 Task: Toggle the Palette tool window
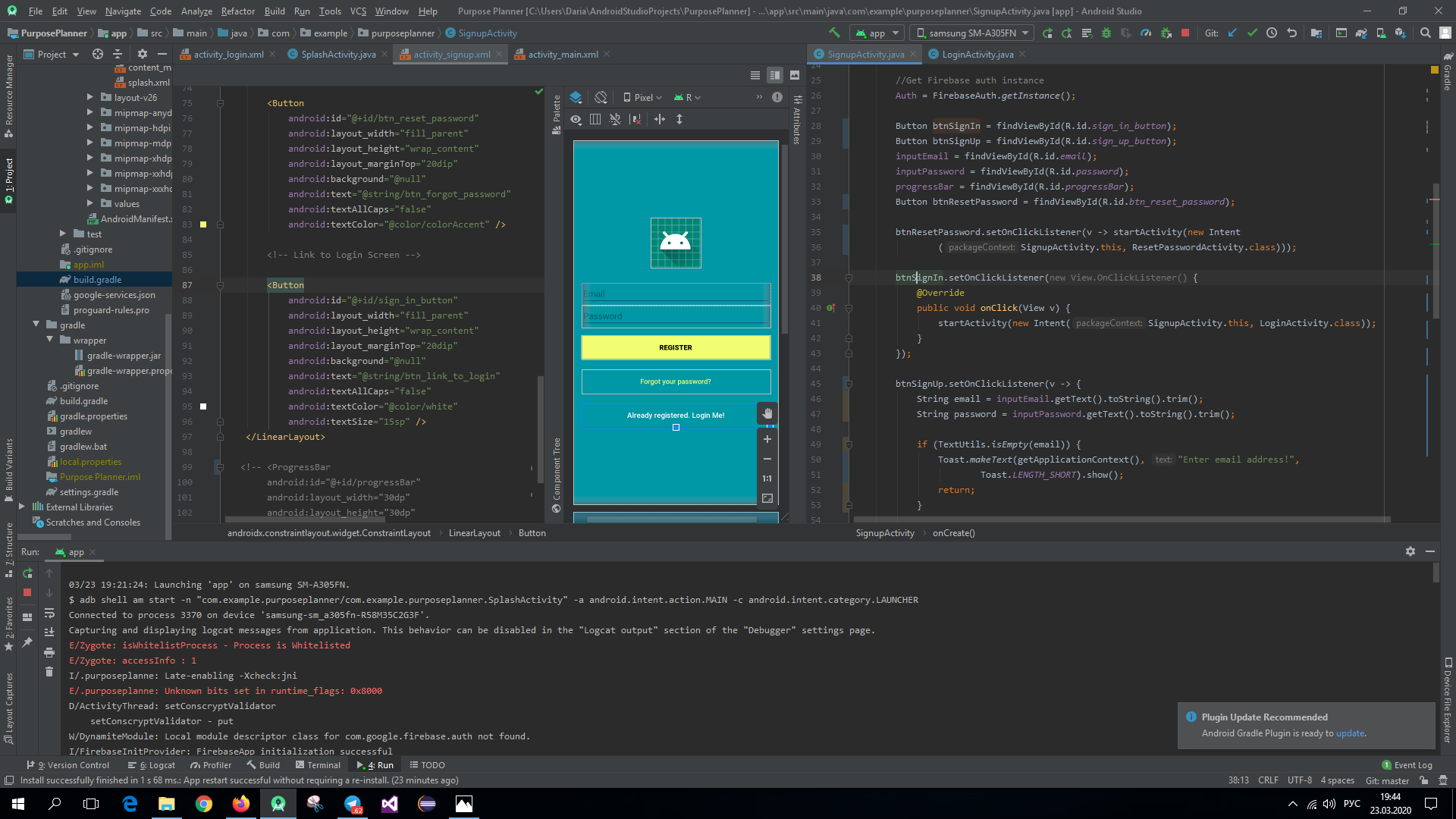click(x=557, y=114)
